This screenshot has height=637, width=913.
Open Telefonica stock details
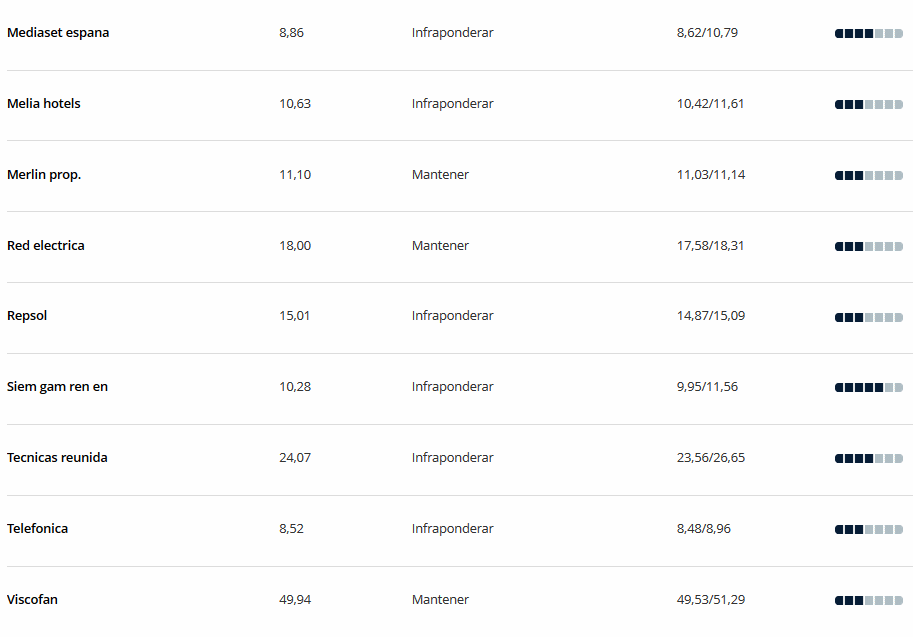click(x=37, y=529)
